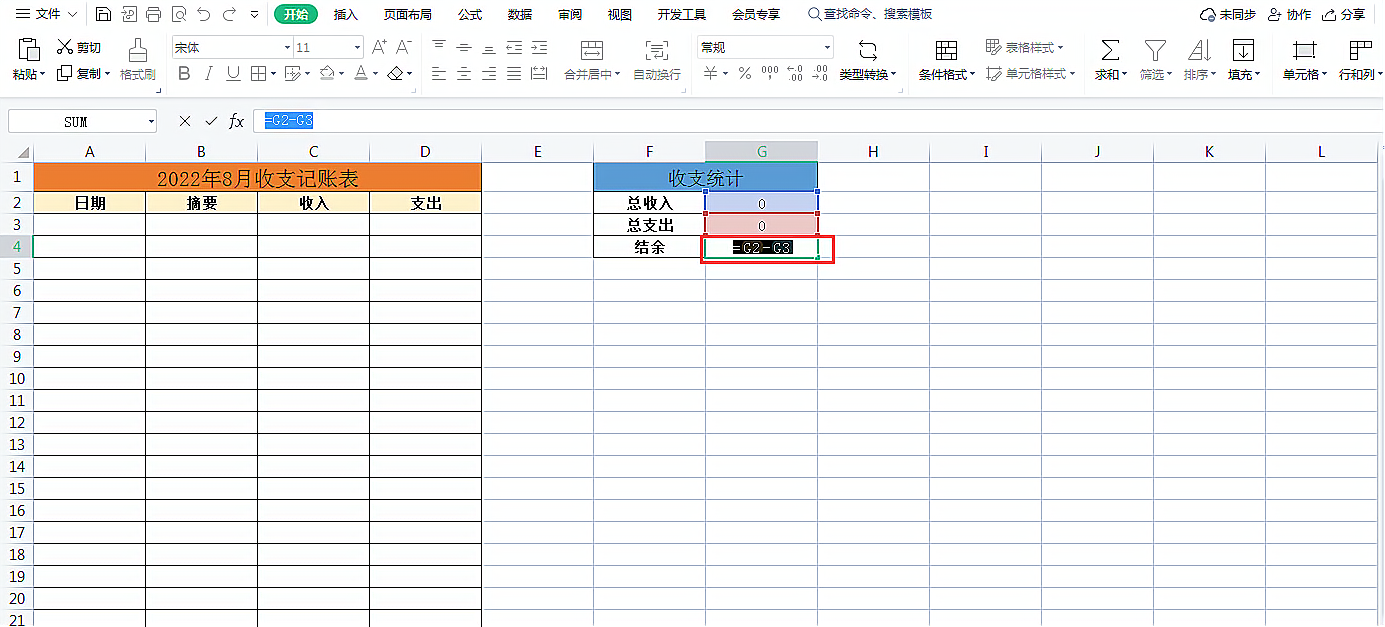Switch to the Insert (插入) tab
This screenshot has width=1385, height=627.
pos(346,14)
